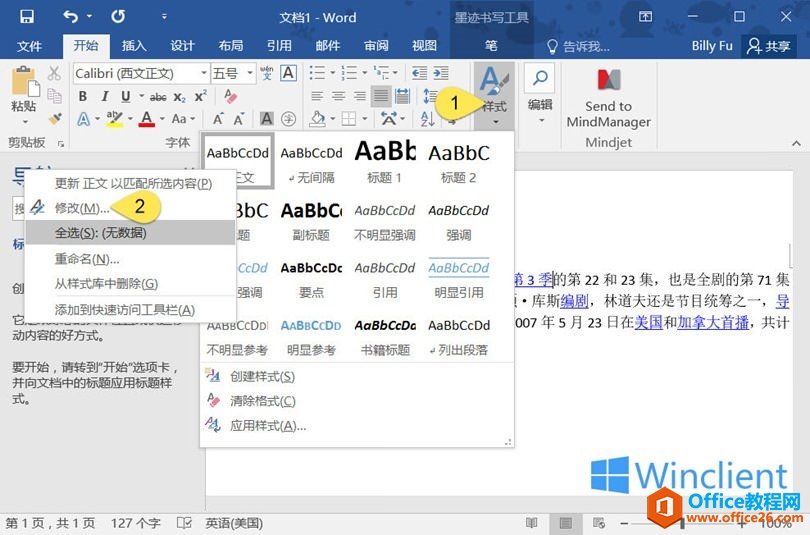Toggle strikethrough abc formatting
Image resolution: width=810 pixels, height=535 pixels.
click(x=158, y=97)
